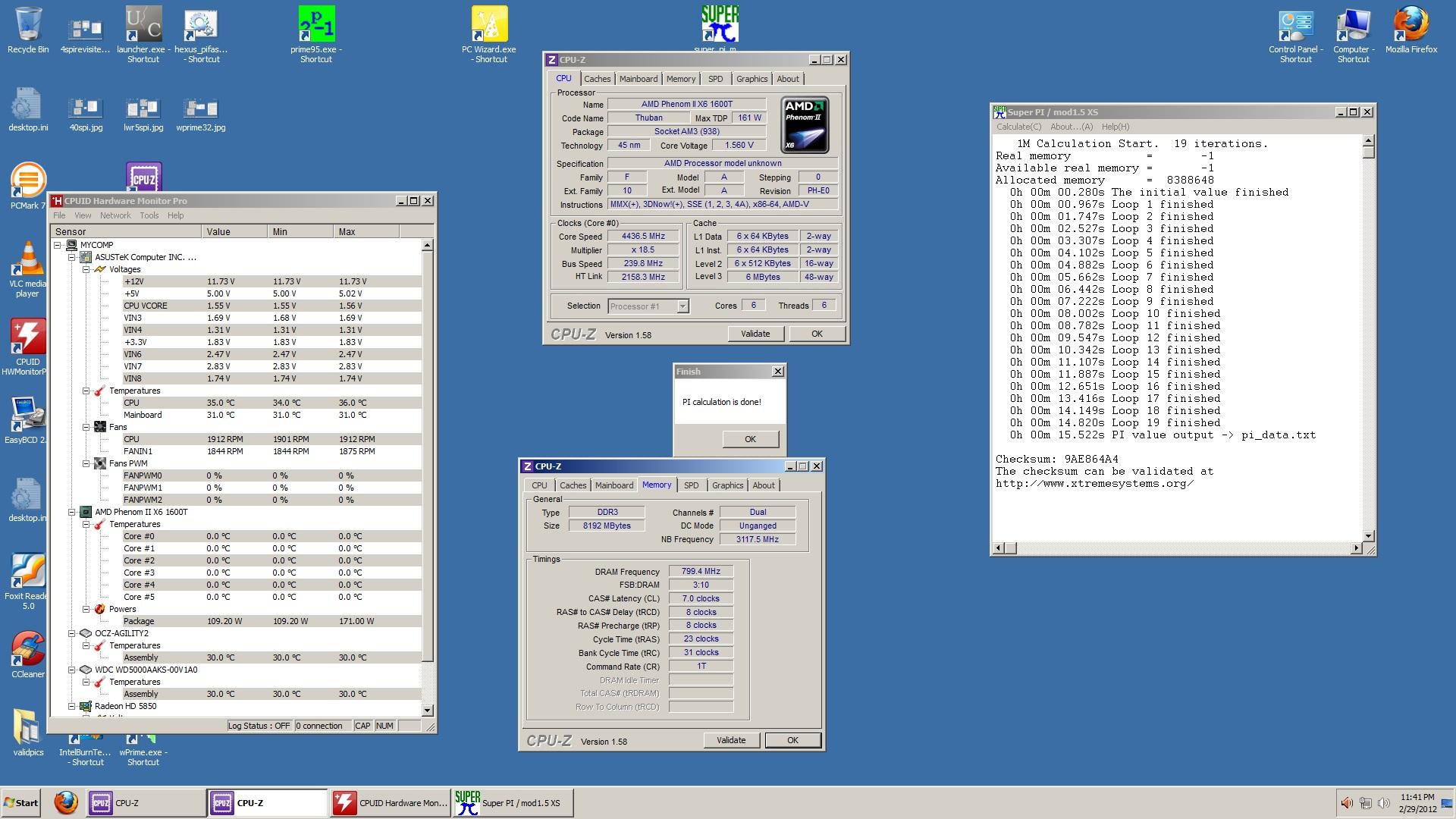Viewport: 1456px width, 819px height.
Task: Switch to Super PI taskbar button
Action: coord(512,803)
